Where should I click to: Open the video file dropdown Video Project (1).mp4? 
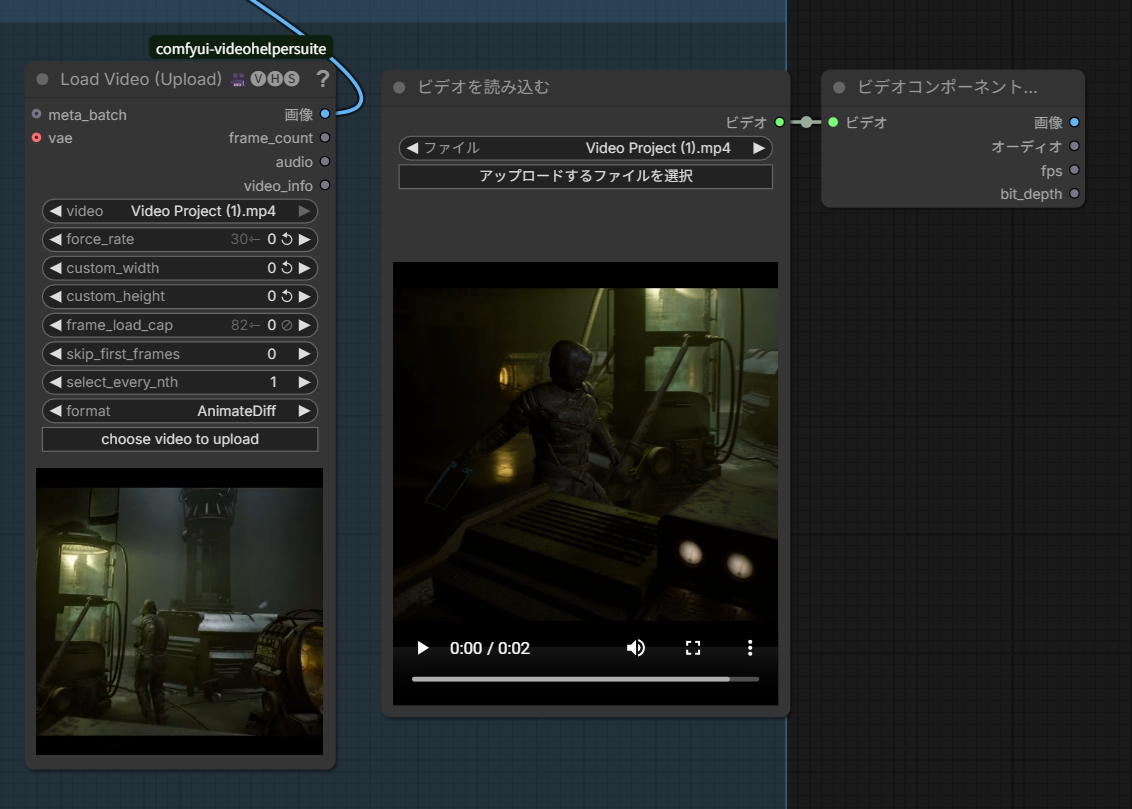[180, 211]
